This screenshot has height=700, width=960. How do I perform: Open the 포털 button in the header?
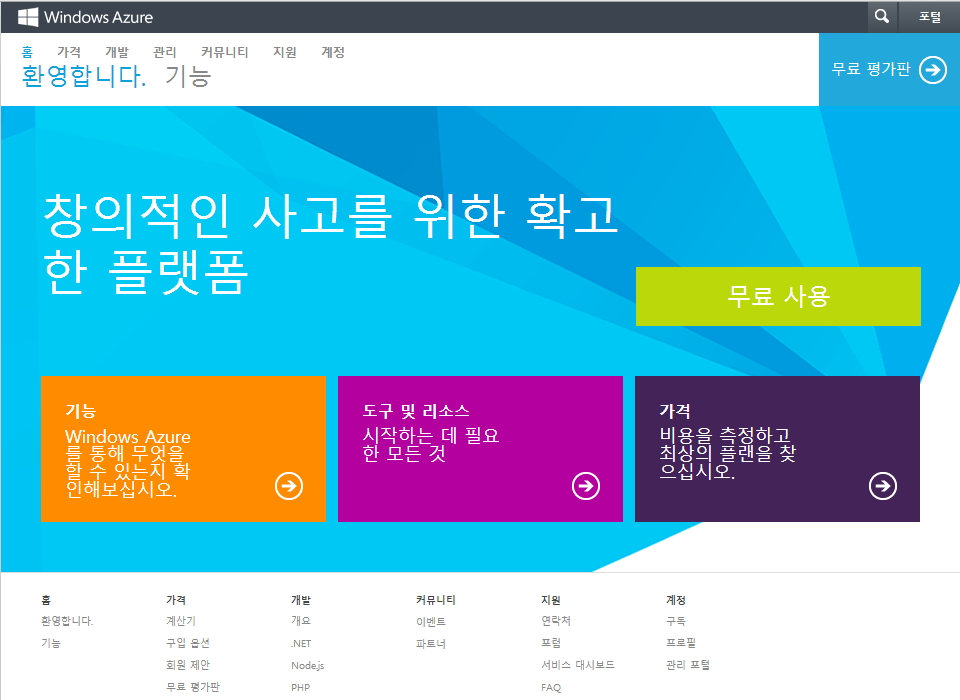[929, 17]
